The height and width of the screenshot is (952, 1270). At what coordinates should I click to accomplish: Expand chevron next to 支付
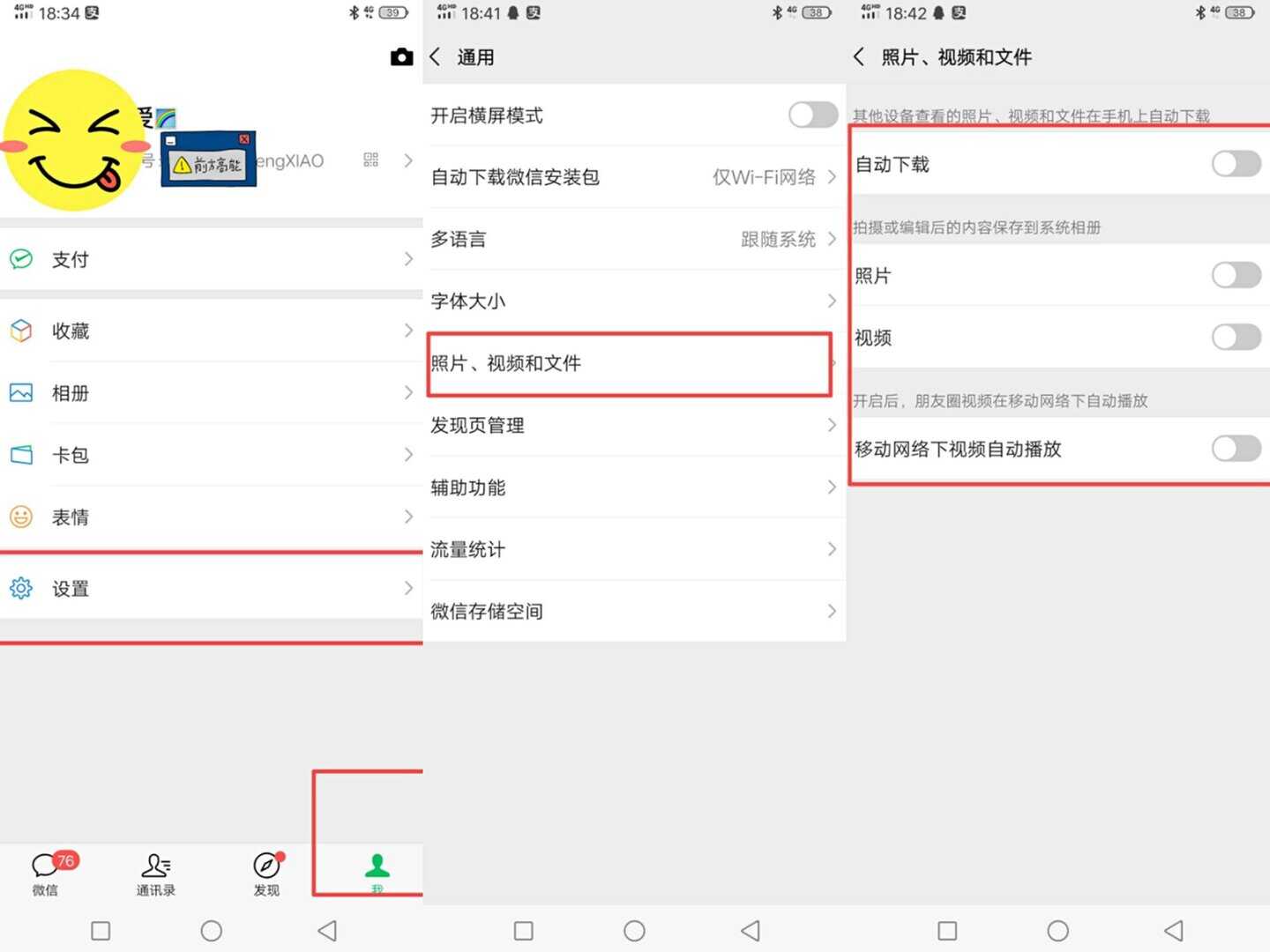[x=408, y=259]
